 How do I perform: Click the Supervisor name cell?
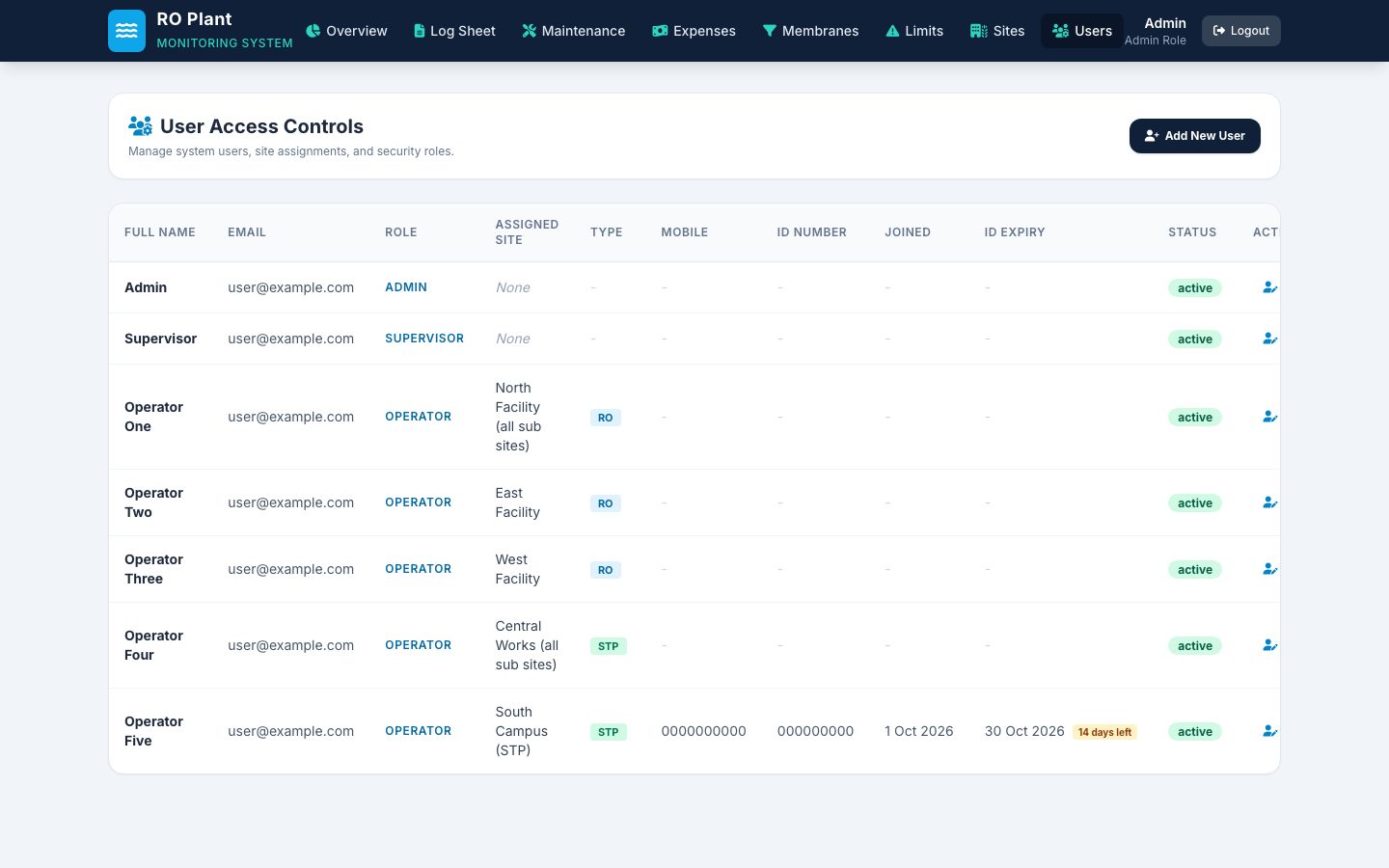pyautogui.click(x=160, y=339)
